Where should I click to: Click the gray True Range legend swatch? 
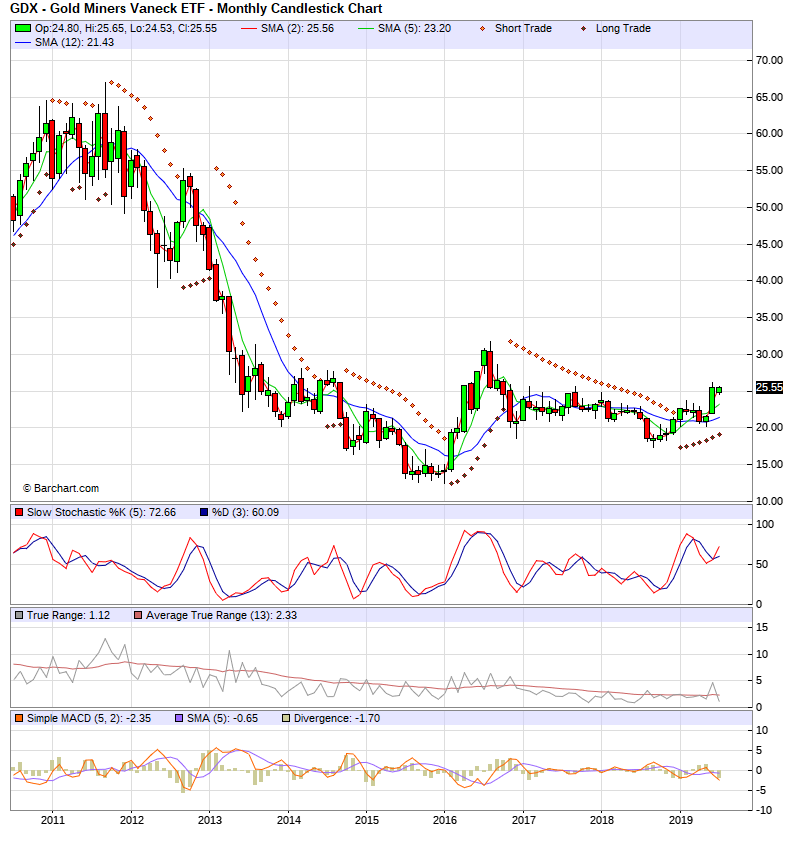(19, 615)
